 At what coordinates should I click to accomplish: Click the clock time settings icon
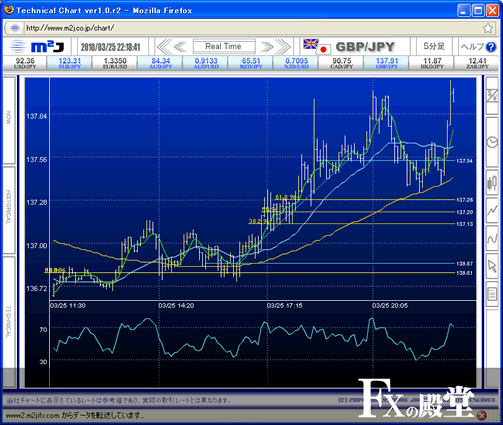492,142
